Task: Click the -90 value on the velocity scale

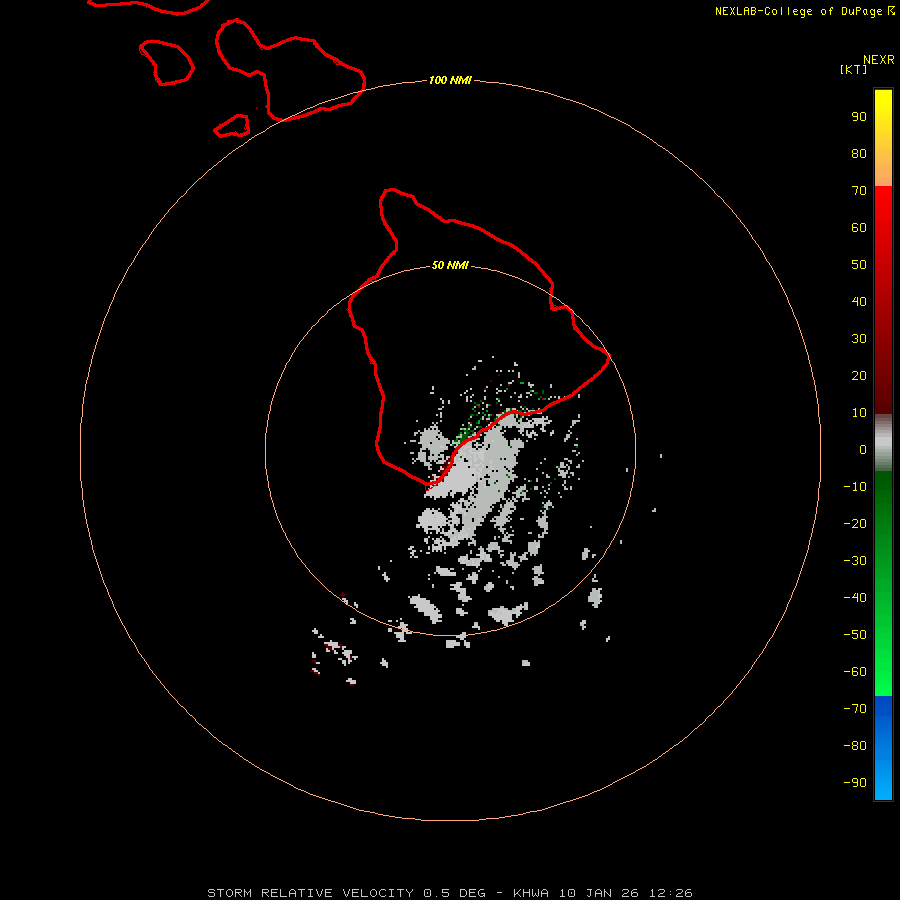Action: pyautogui.click(x=855, y=783)
